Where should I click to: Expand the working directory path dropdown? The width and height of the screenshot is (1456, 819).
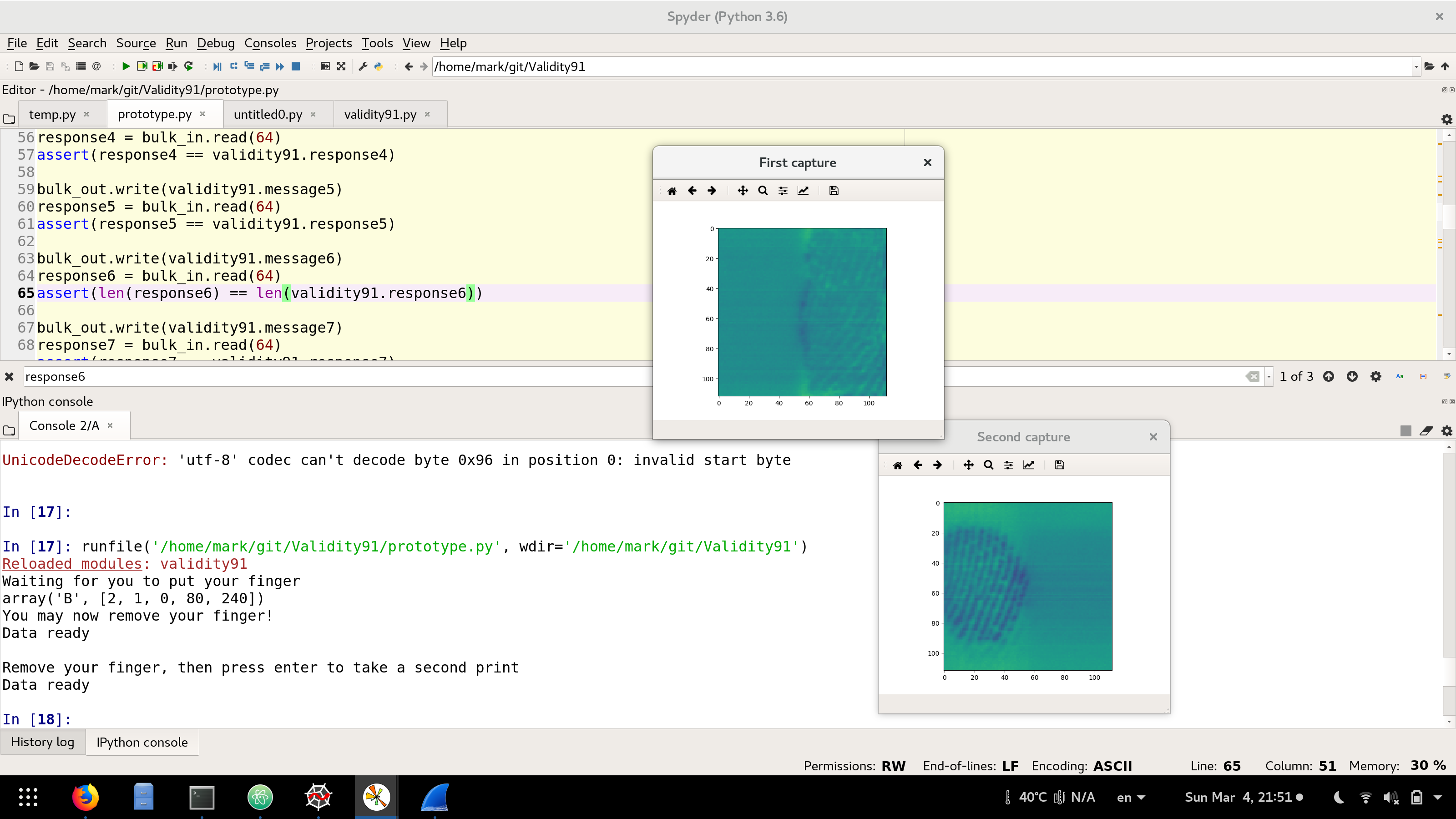[x=1416, y=67]
